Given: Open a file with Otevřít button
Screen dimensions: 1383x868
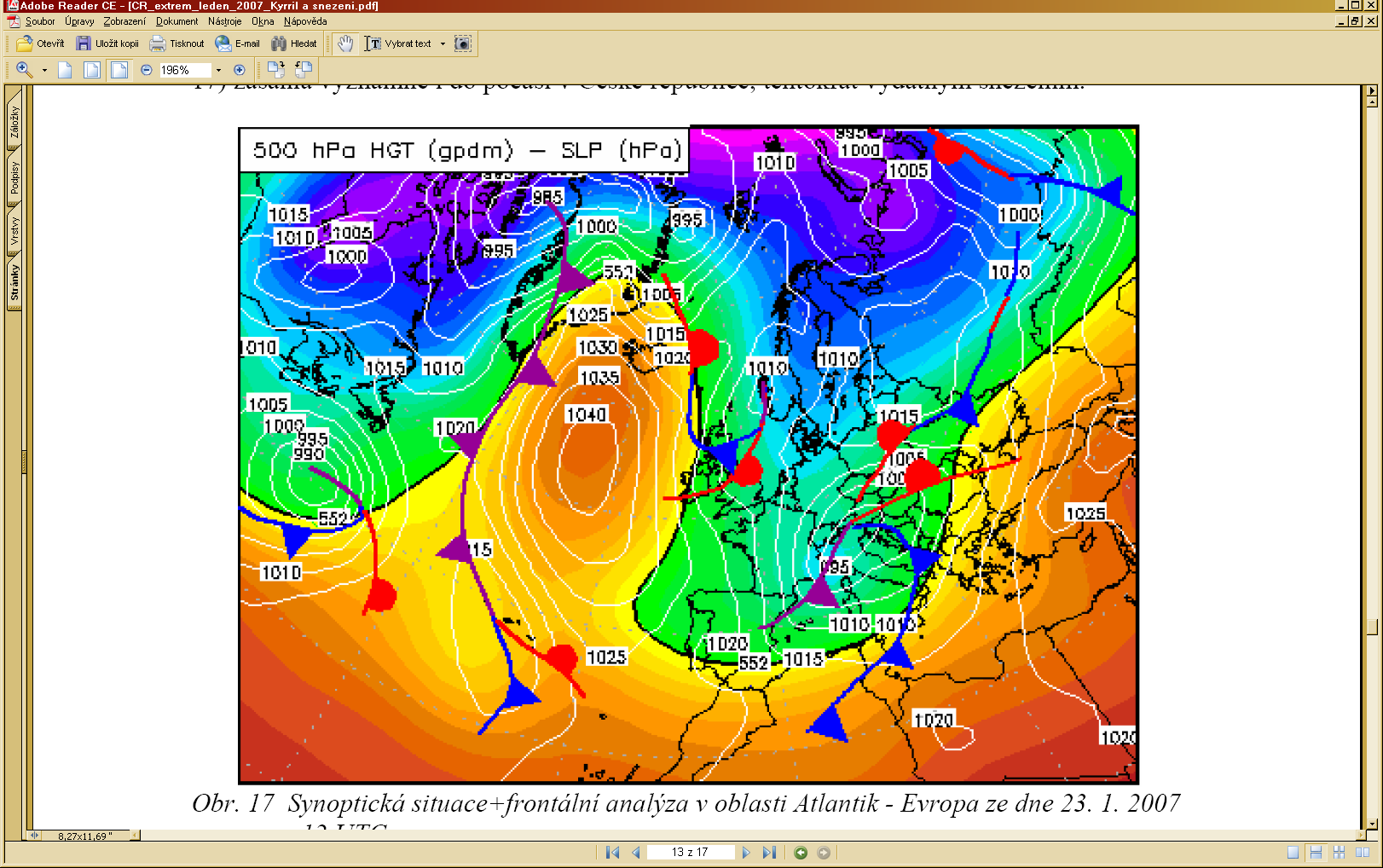Looking at the screenshot, I should pos(40,43).
